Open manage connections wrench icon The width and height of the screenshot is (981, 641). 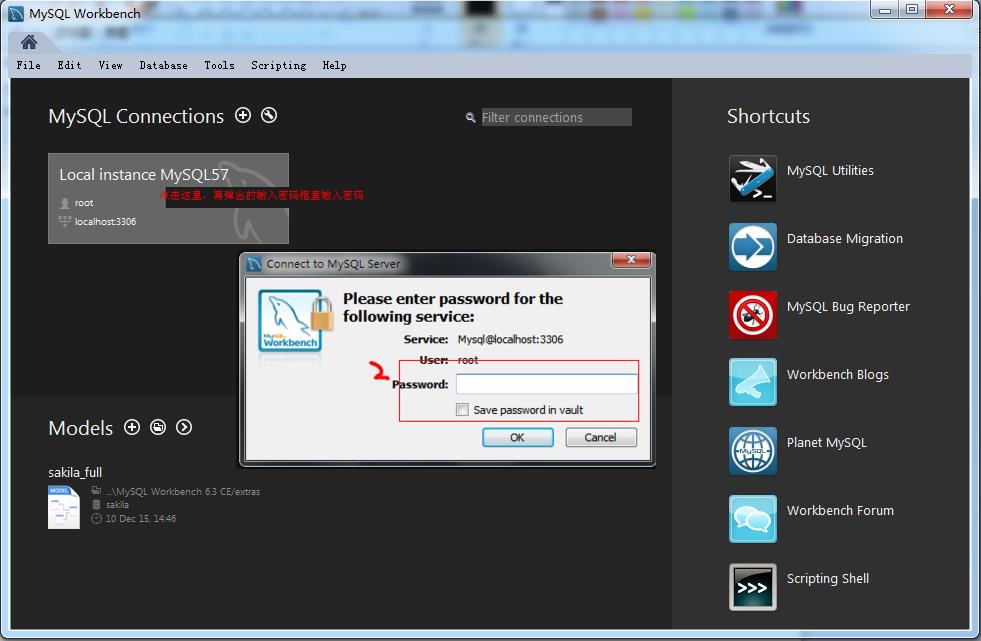(x=269, y=115)
